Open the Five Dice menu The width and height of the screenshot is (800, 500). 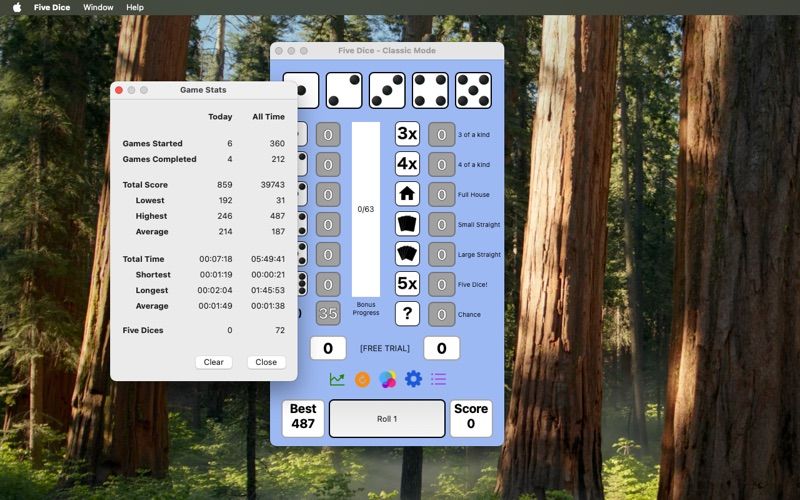point(52,7)
